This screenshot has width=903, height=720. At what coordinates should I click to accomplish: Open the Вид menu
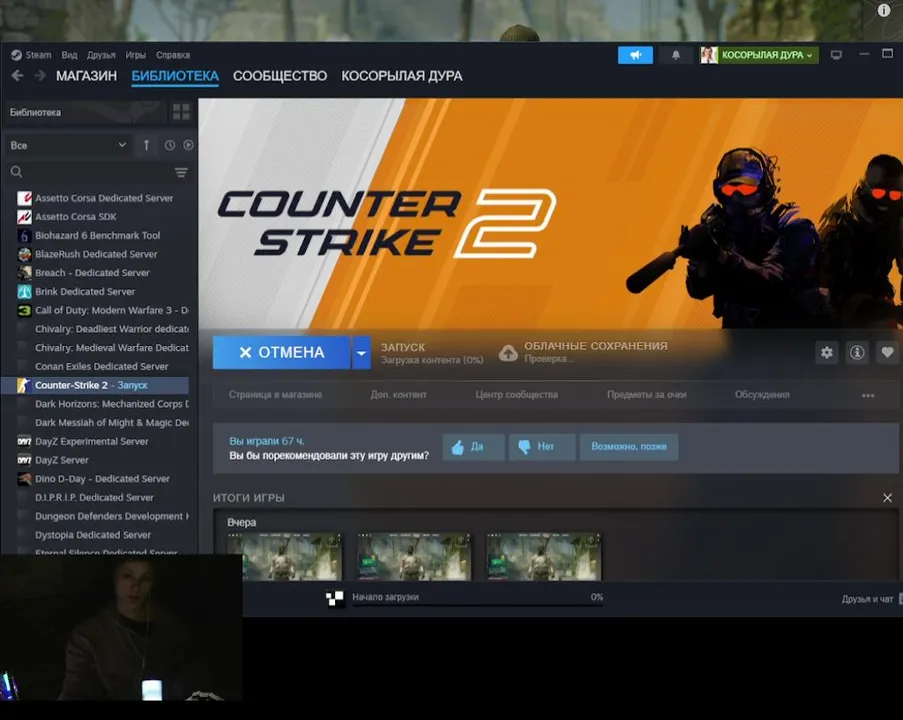[x=69, y=55]
